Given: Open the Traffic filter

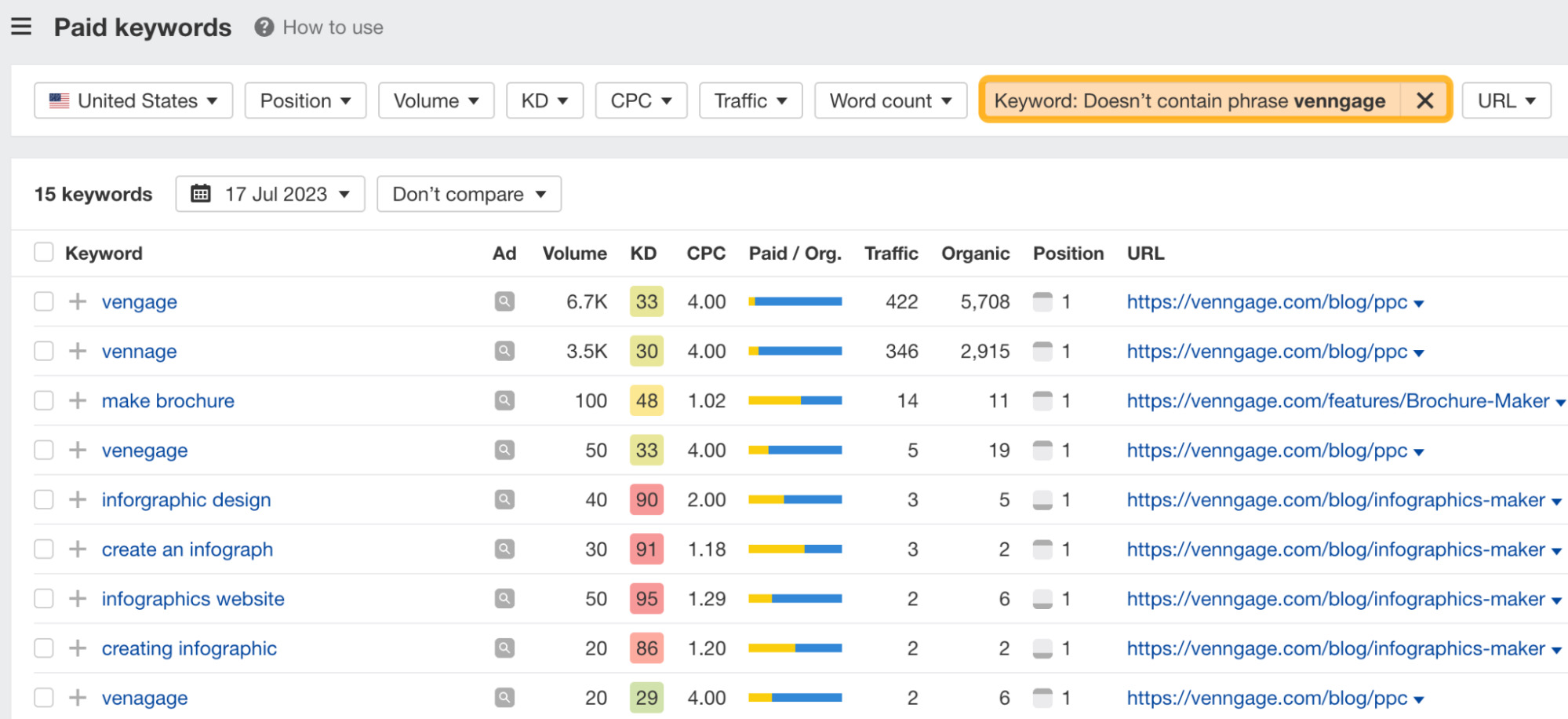Looking at the screenshot, I should 750,100.
